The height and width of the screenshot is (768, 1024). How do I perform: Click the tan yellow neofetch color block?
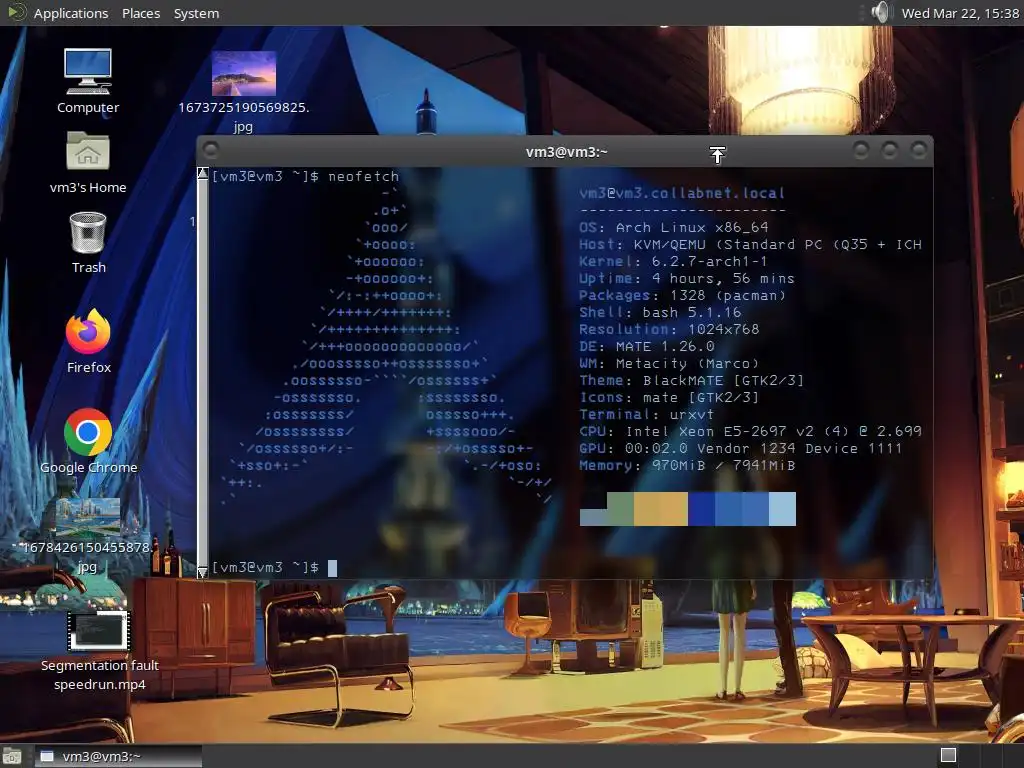click(x=660, y=509)
